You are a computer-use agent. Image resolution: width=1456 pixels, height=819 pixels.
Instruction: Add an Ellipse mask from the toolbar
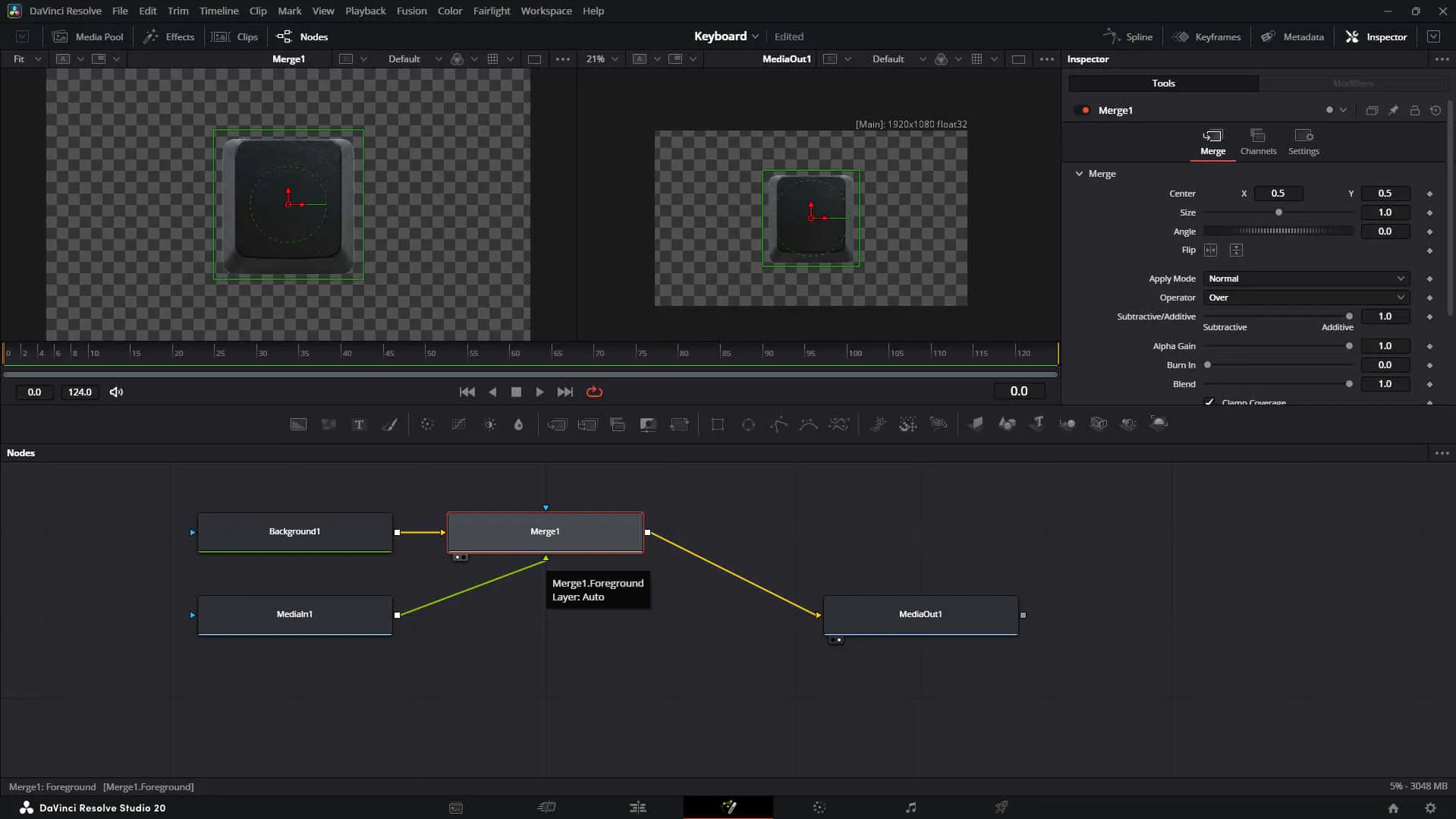(748, 424)
